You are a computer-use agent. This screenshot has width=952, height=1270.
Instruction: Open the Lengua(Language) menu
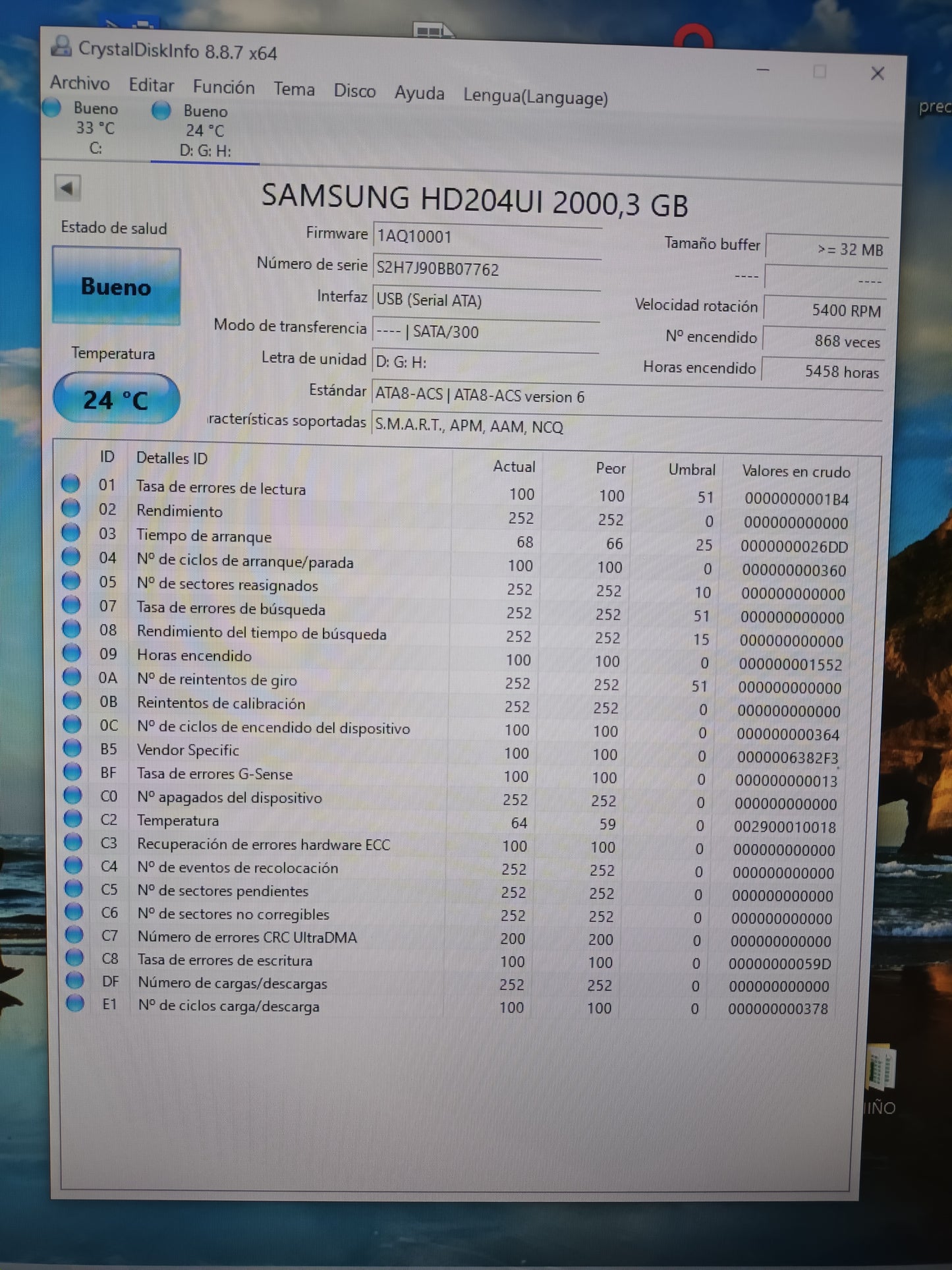(x=536, y=97)
